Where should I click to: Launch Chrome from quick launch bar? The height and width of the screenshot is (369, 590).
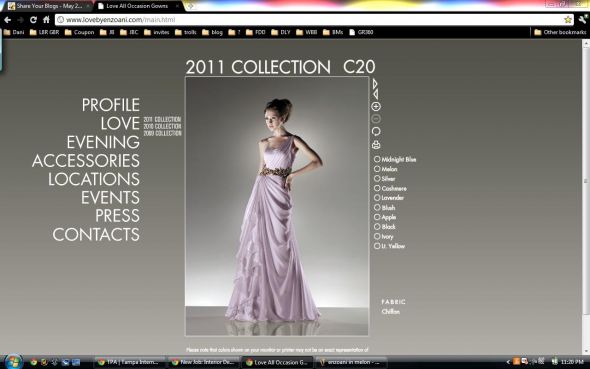coord(33,362)
